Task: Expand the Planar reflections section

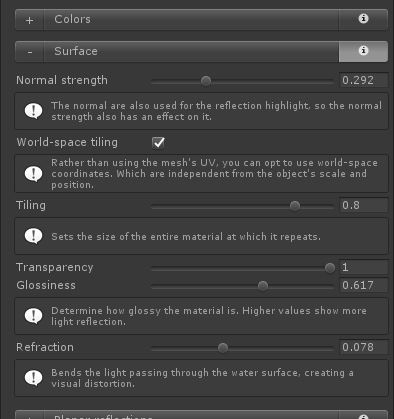Action: pos(29,417)
